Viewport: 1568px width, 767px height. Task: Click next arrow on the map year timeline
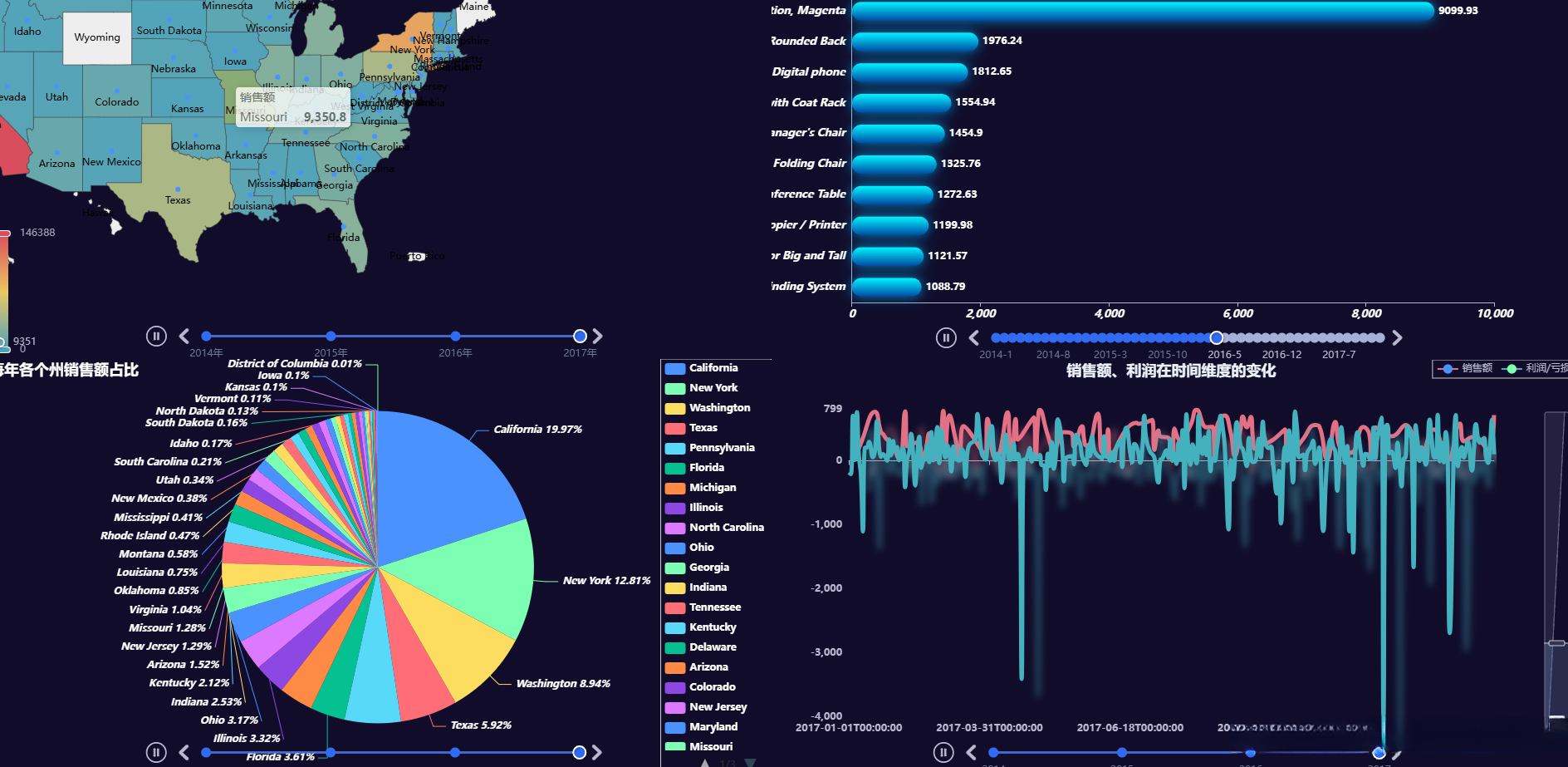[x=597, y=336]
